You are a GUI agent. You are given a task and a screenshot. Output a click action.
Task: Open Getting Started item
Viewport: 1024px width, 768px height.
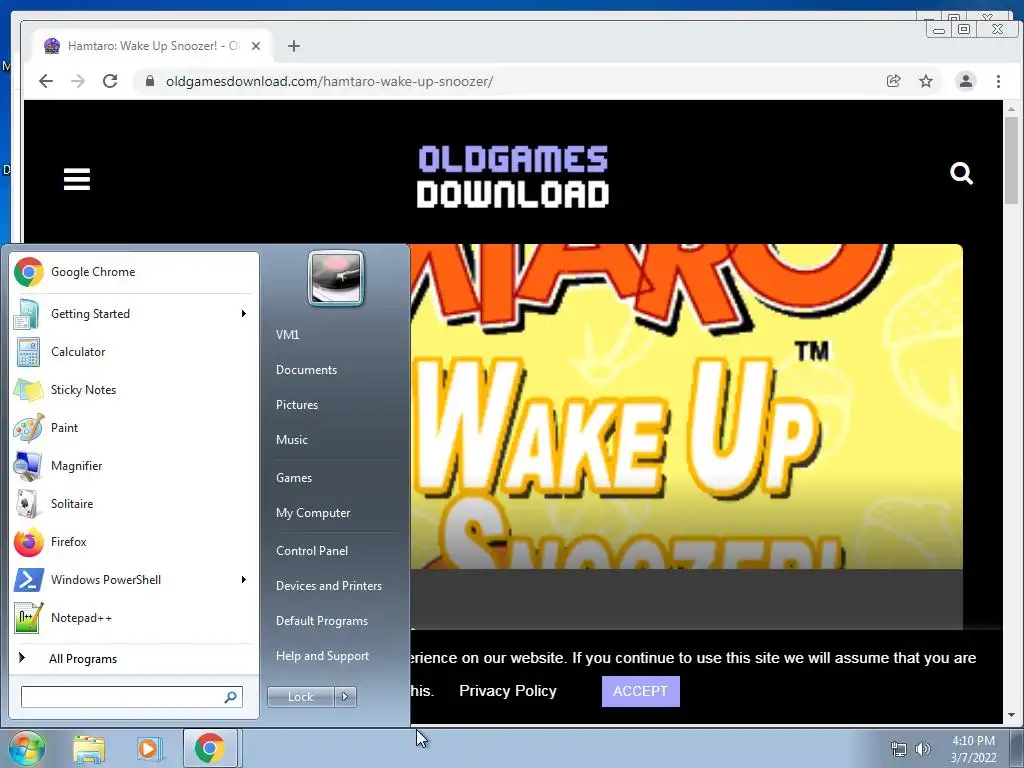(134, 314)
